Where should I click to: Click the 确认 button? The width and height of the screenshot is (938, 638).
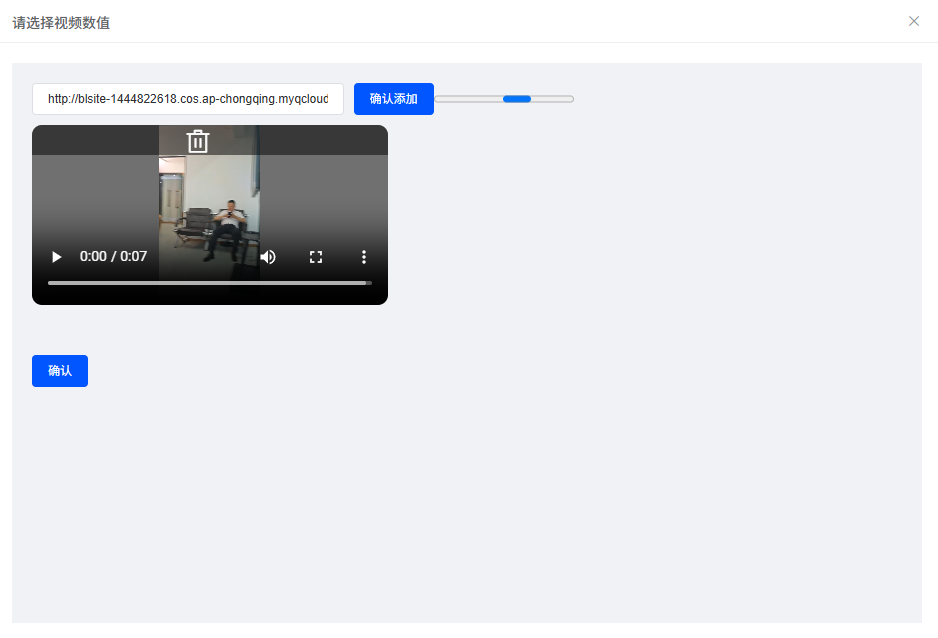(60, 371)
